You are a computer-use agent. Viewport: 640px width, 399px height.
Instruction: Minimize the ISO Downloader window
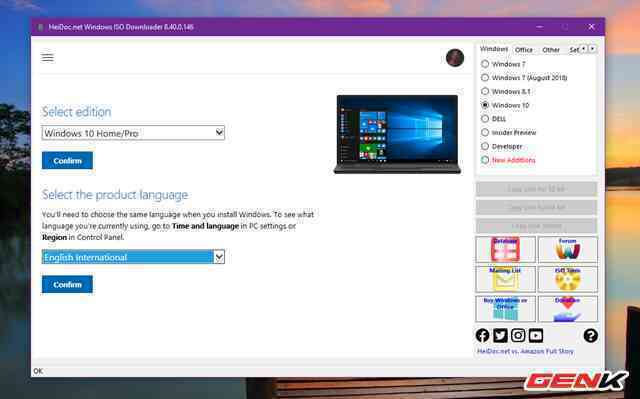coord(540,27)
